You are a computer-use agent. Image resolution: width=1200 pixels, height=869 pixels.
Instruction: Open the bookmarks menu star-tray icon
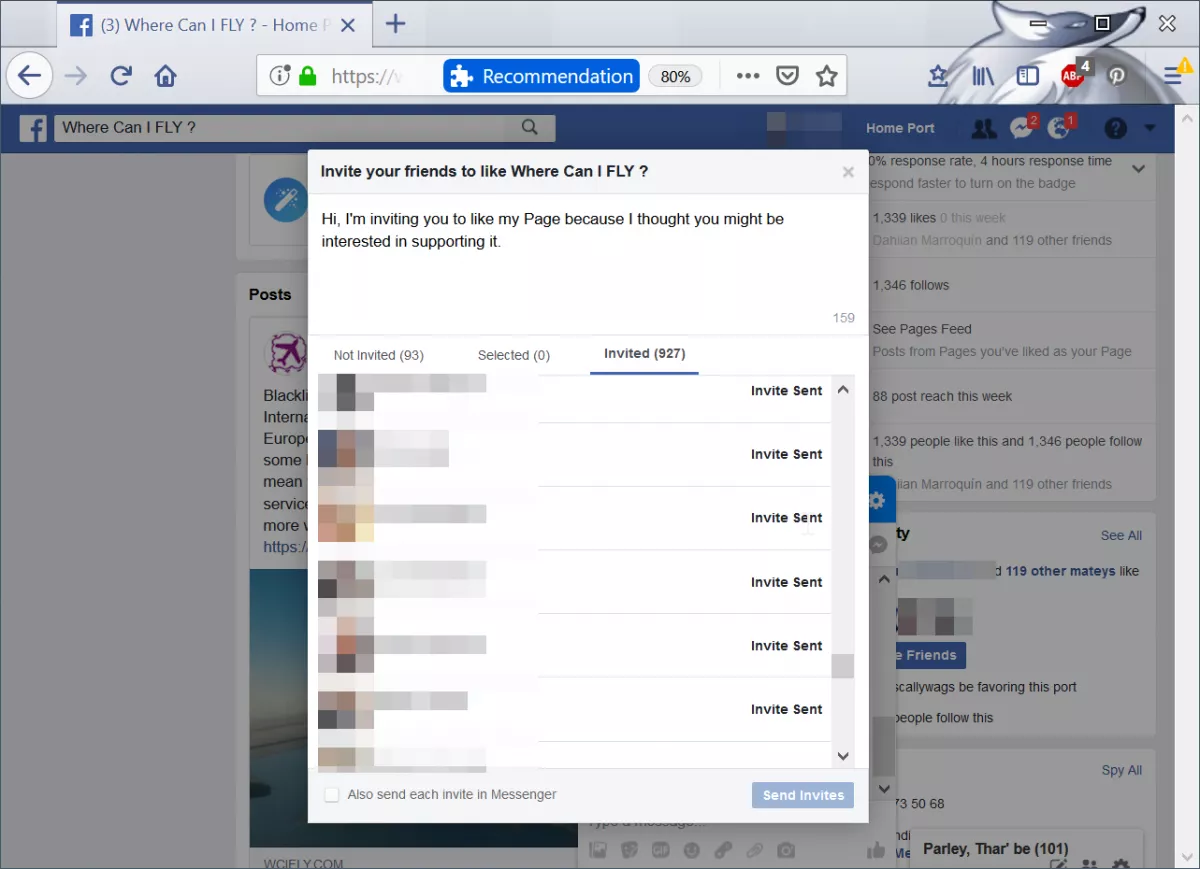(x=938, y=76)
